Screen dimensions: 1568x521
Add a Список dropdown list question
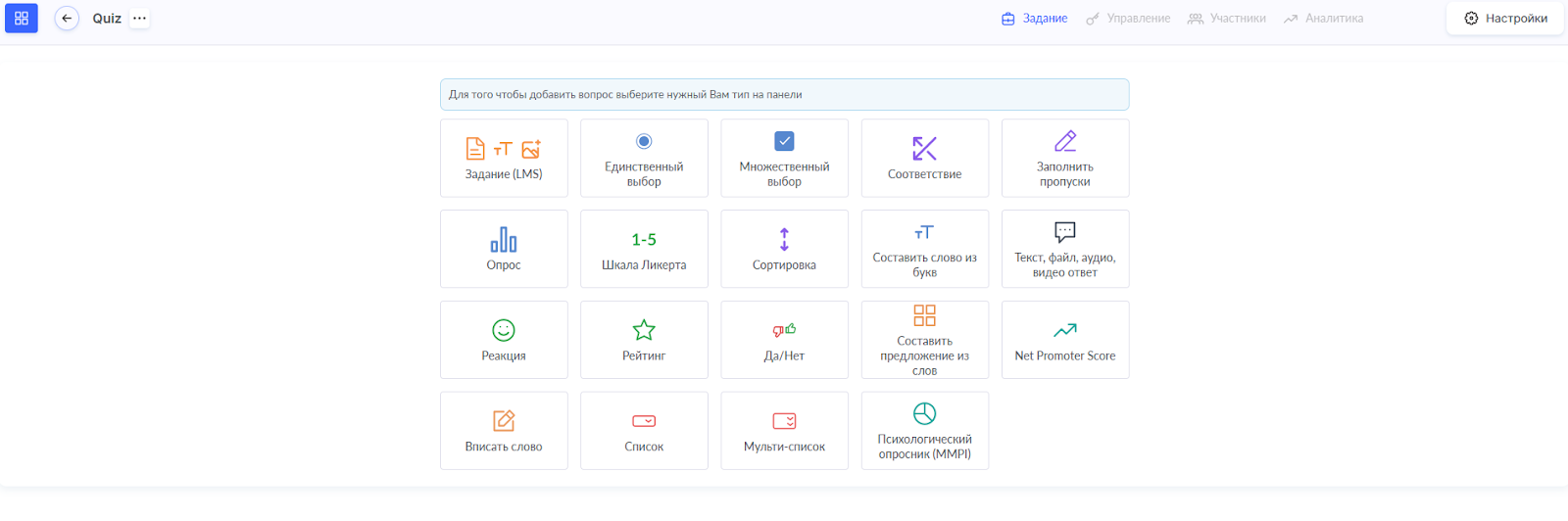pos(644,431)
